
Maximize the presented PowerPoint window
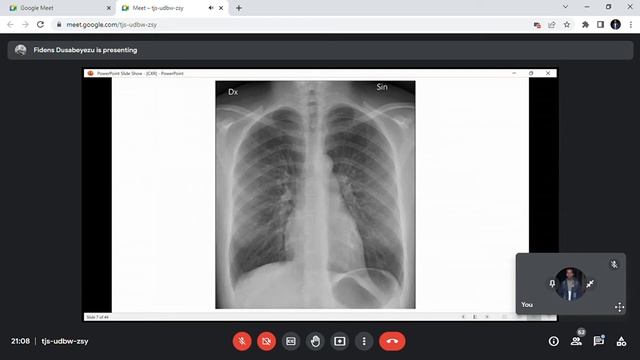(531, 73)
